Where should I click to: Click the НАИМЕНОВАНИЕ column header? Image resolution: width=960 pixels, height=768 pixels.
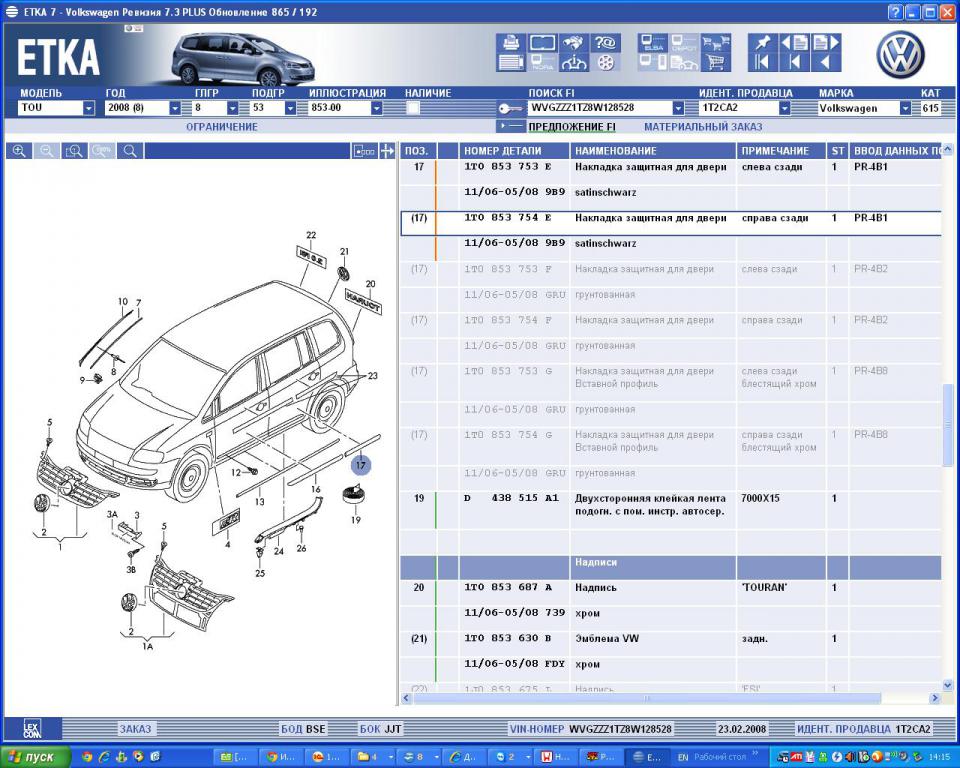[653, 151]
